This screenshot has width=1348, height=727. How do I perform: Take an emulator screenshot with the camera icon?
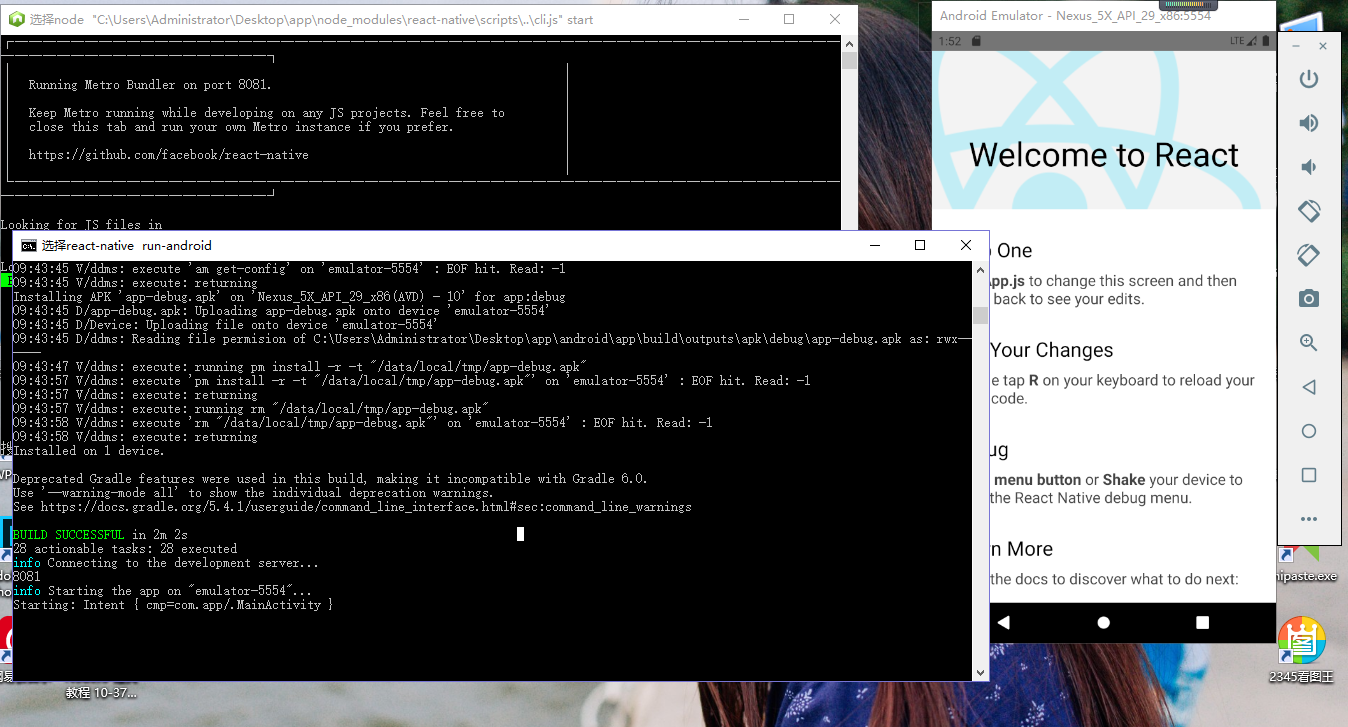1308,299
